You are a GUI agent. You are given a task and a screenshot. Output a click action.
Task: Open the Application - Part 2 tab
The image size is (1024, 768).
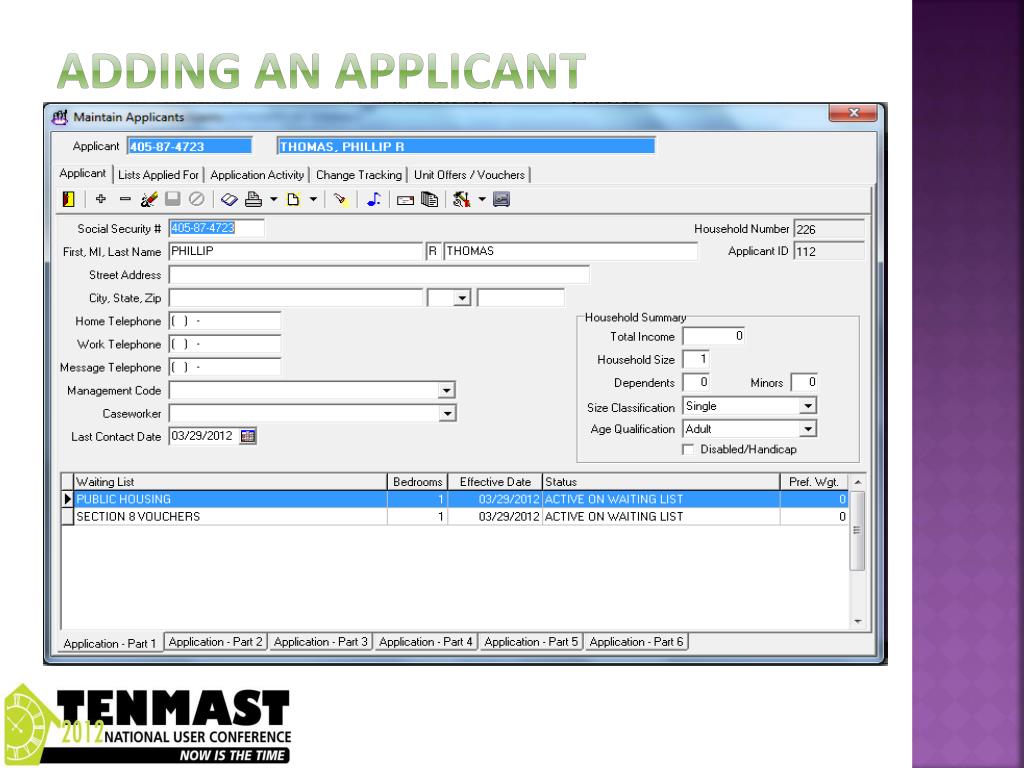(216, 642)
